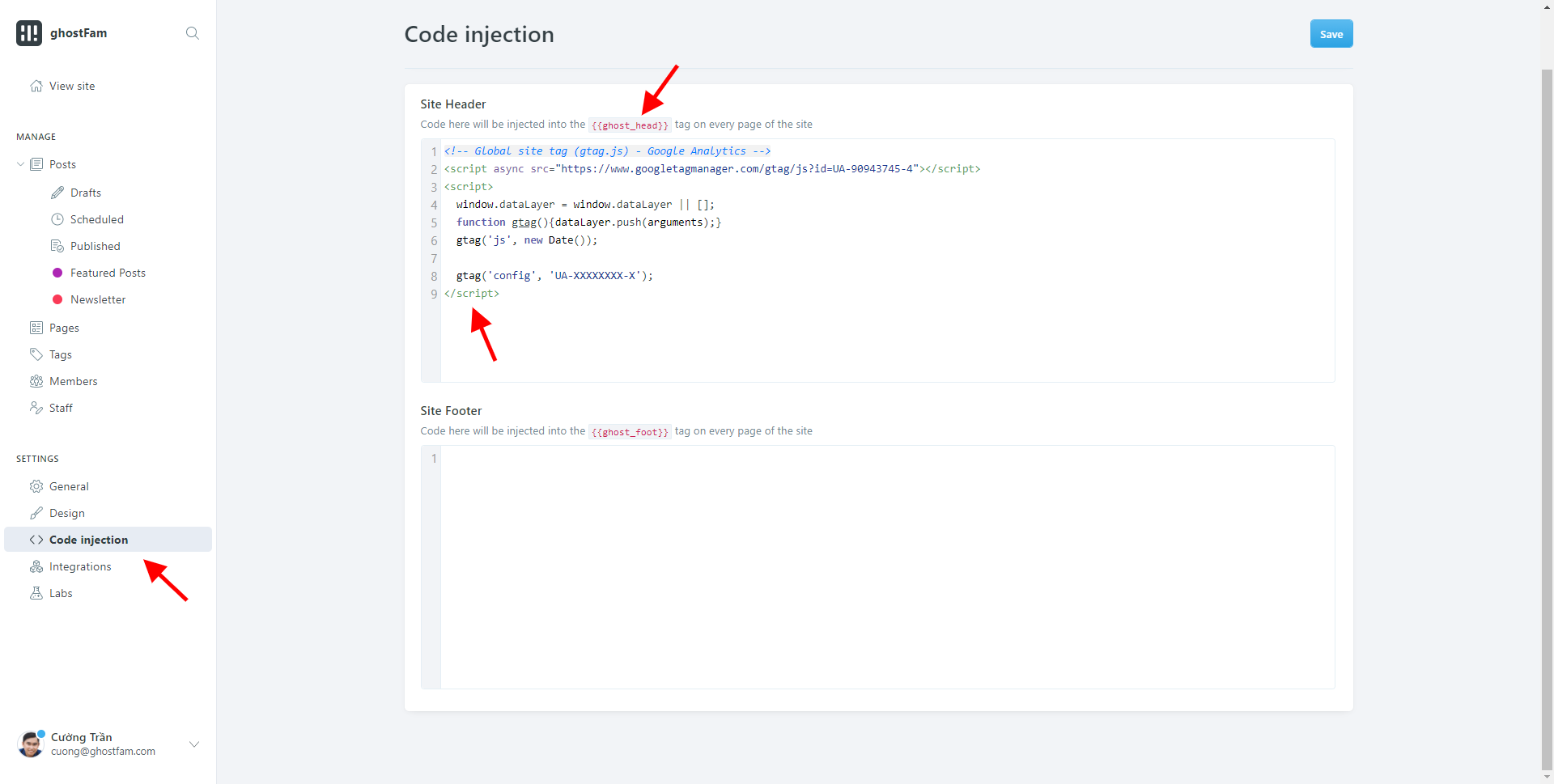This screenshot has width=1554, height=784.
Task: Click the ghostFam site logo icon
Action: click(29, 33)
